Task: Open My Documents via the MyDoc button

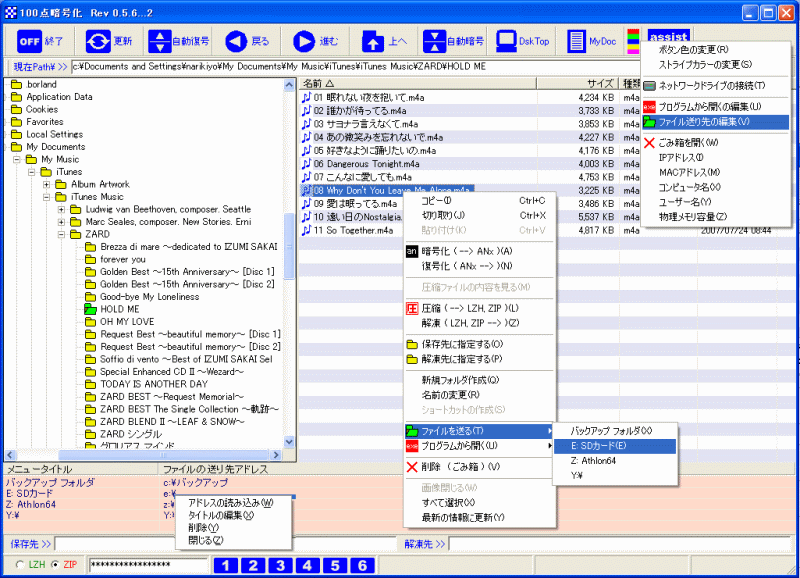Action: 590,41
